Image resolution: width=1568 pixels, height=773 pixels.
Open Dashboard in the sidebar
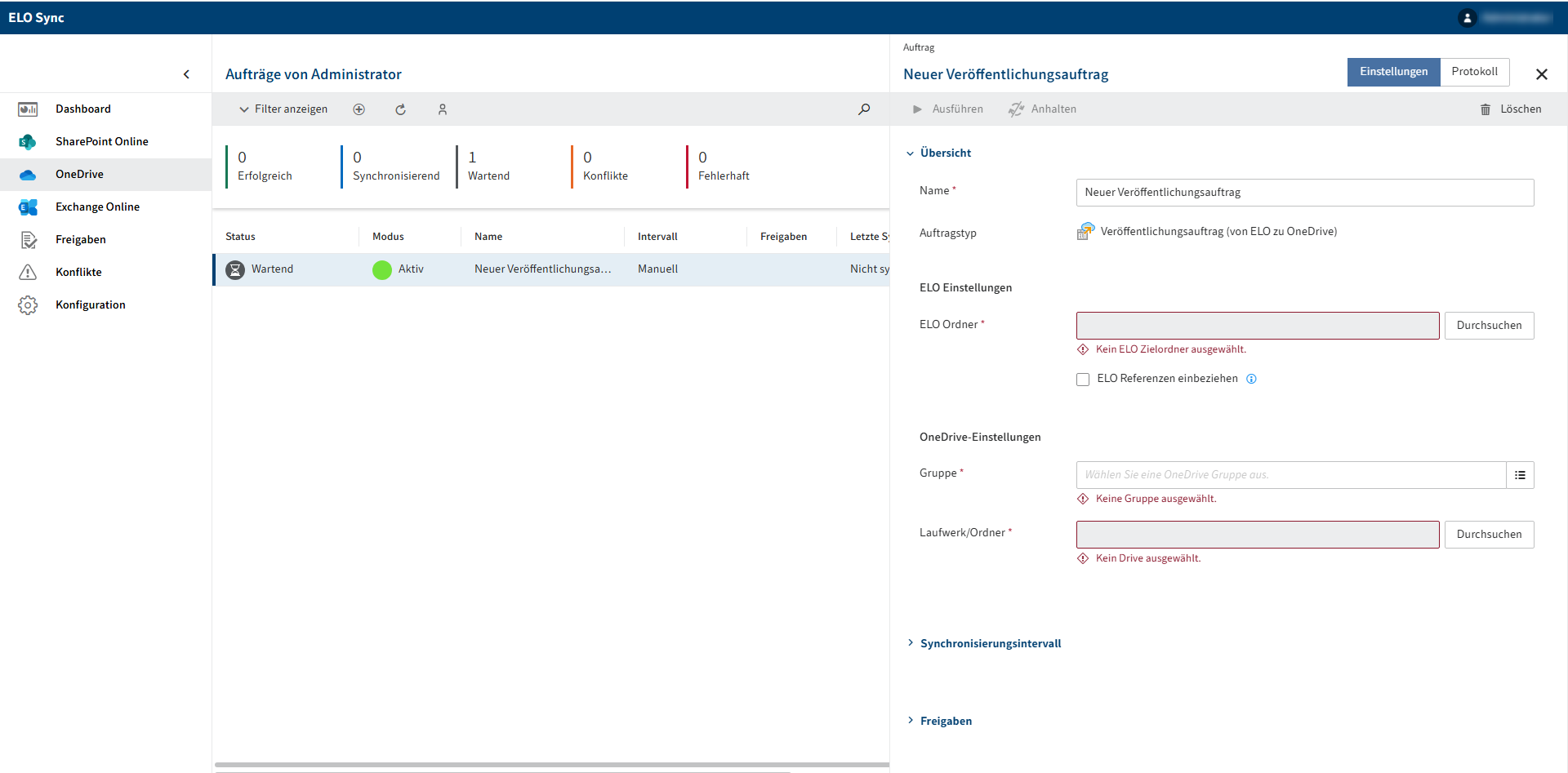click(83, 109)
